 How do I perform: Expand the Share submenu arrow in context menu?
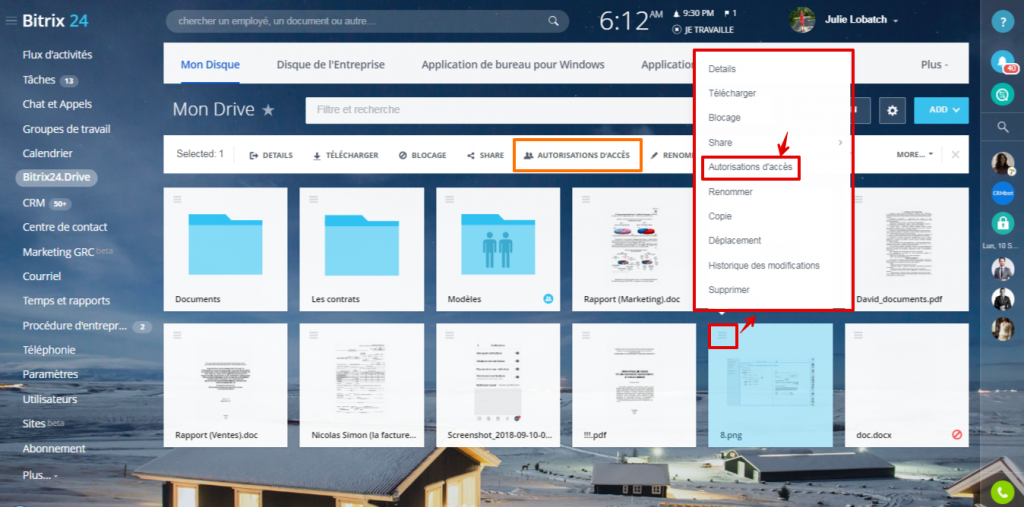(x=840, y=142)
